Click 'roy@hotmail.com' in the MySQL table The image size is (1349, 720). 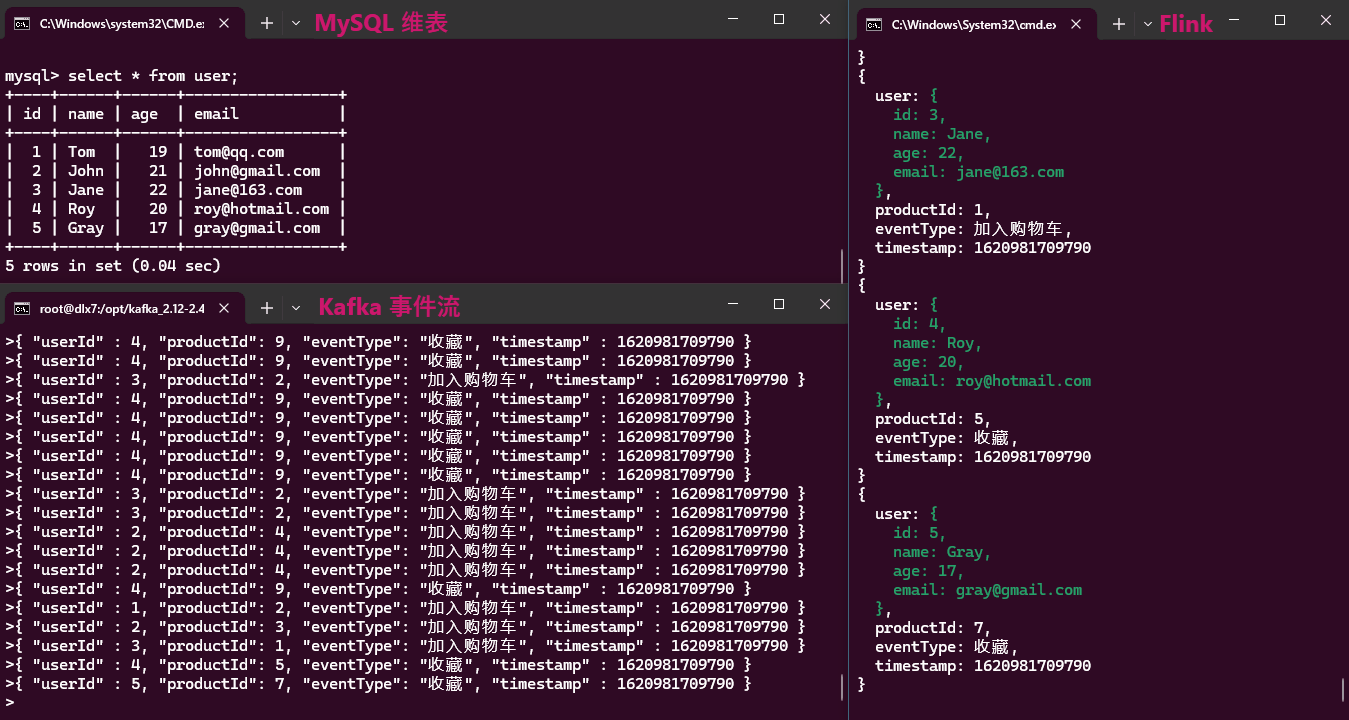pos(262,209)
